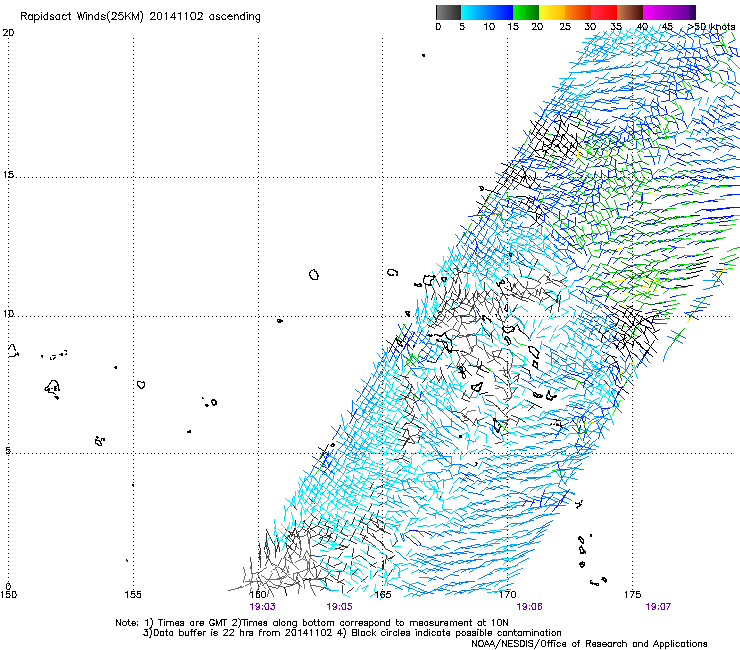Click the orange 25-30 knots color bar segment

(578, 12)
